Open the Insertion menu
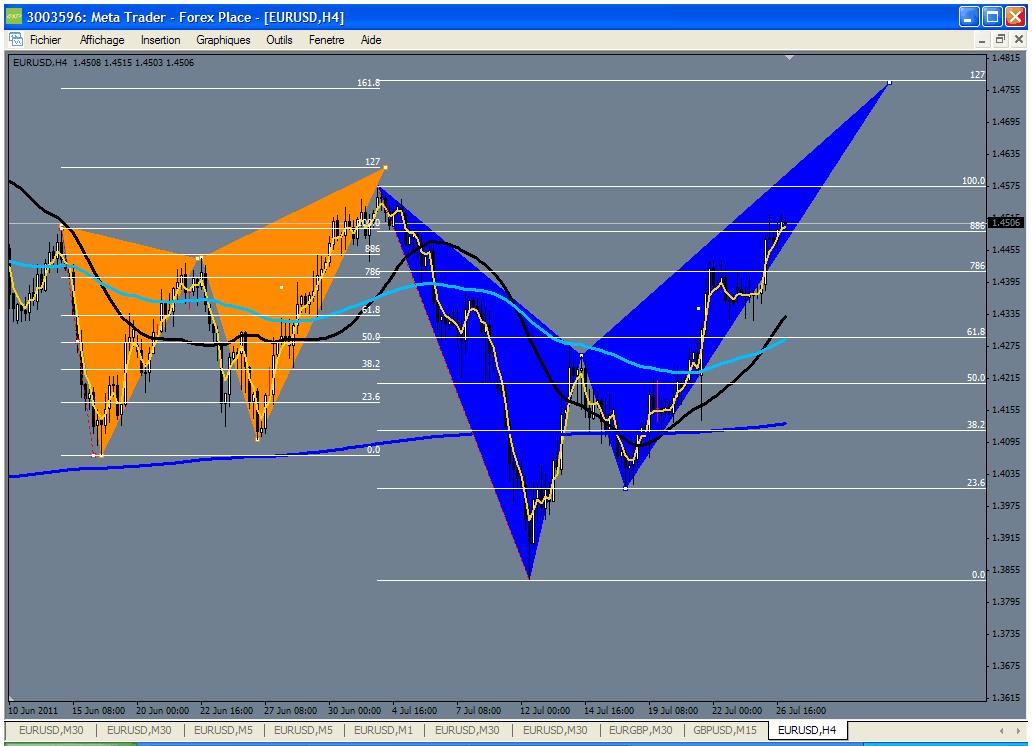1032x746 pixels. click(161, 40)
